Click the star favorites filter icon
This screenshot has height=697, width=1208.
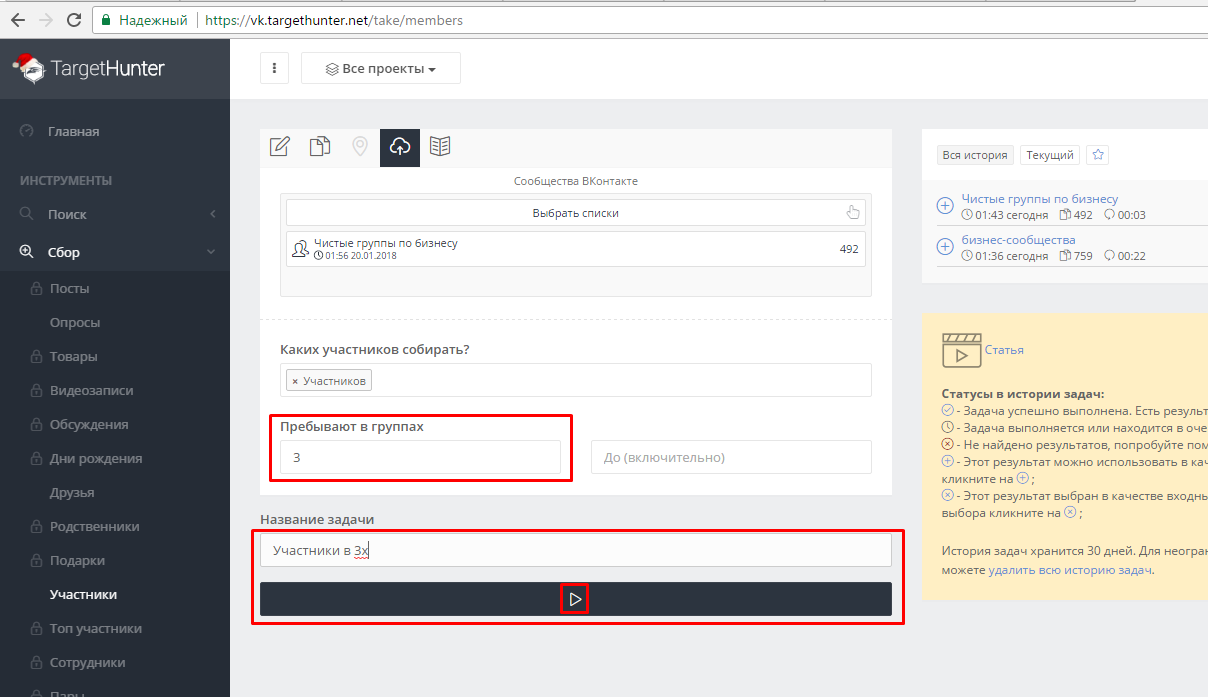tap(1098, 155)
